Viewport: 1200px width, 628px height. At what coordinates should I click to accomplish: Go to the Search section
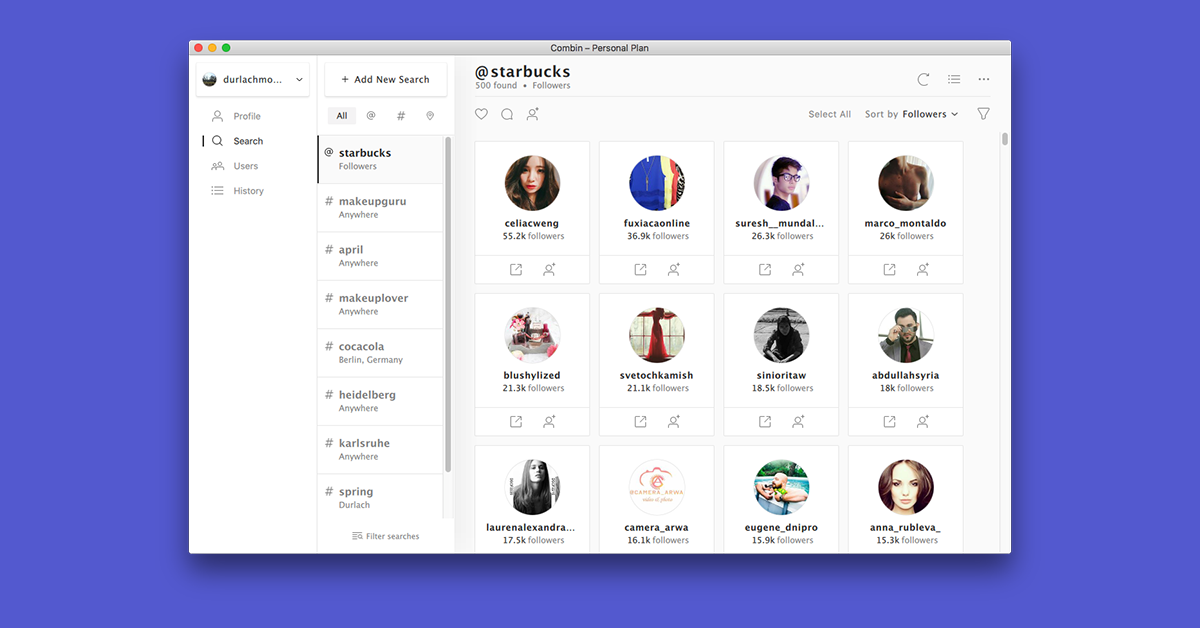click(x=237, y=141)
